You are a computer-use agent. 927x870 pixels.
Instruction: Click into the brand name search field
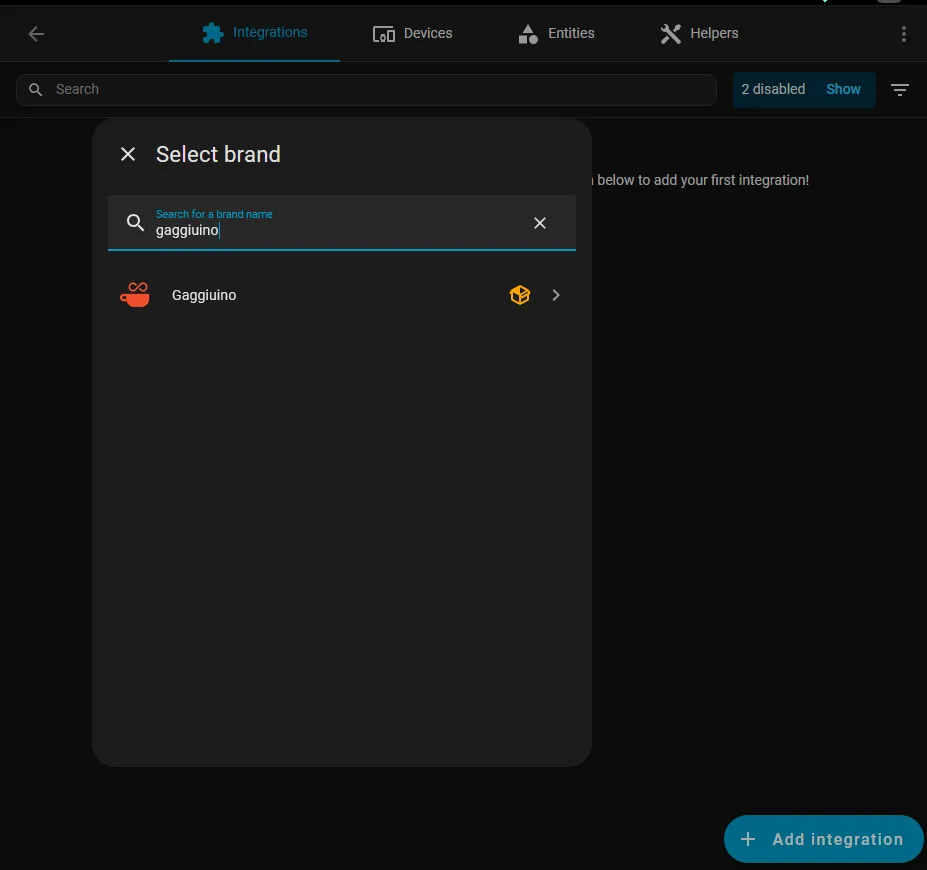point(342,223)
